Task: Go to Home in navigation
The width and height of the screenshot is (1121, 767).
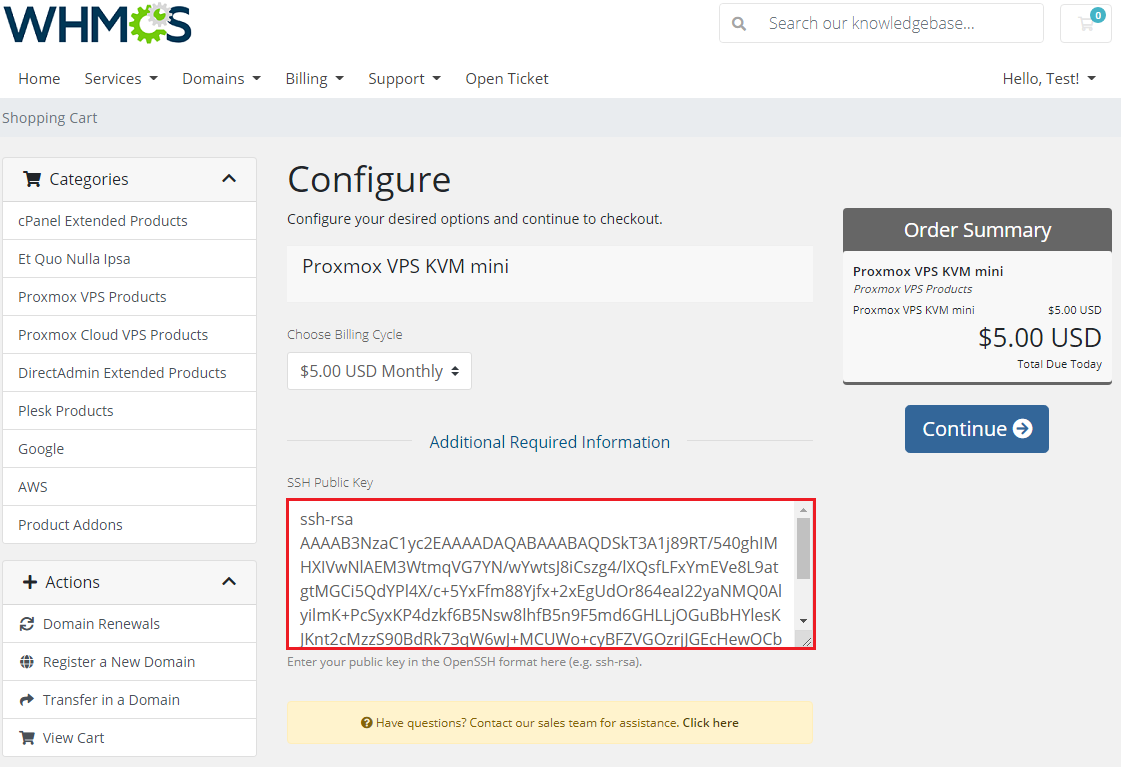Action: click(x=39, y=79)
